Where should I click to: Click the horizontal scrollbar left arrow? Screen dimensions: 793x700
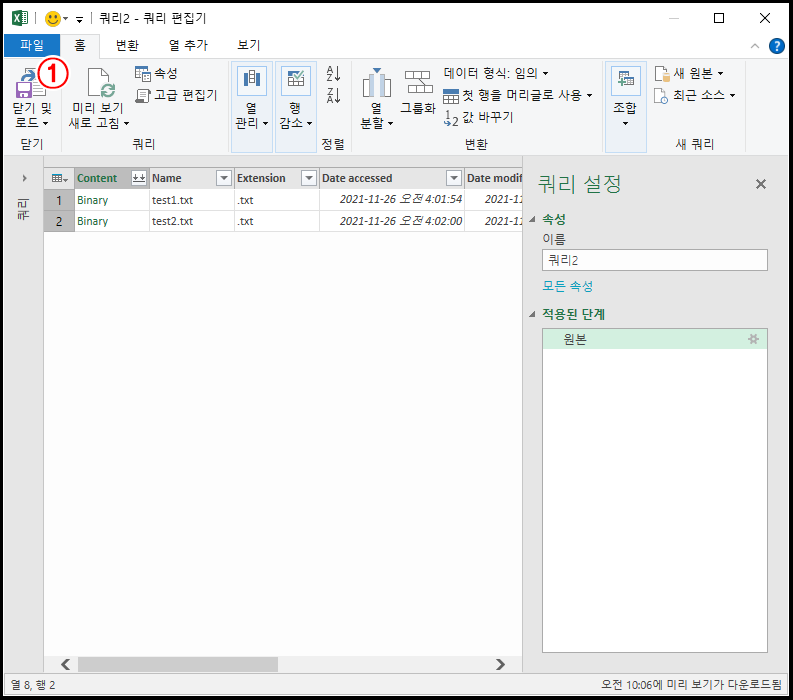tap(65, 664)
